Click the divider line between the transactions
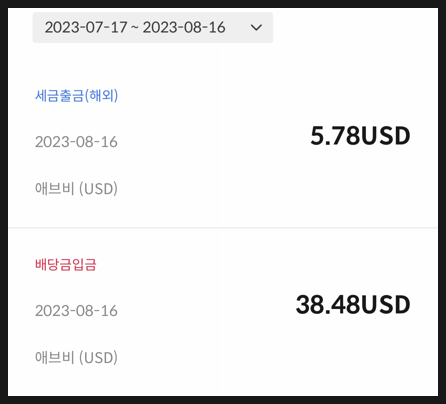This screenshot has width=446, height=404. coord(223,228)
